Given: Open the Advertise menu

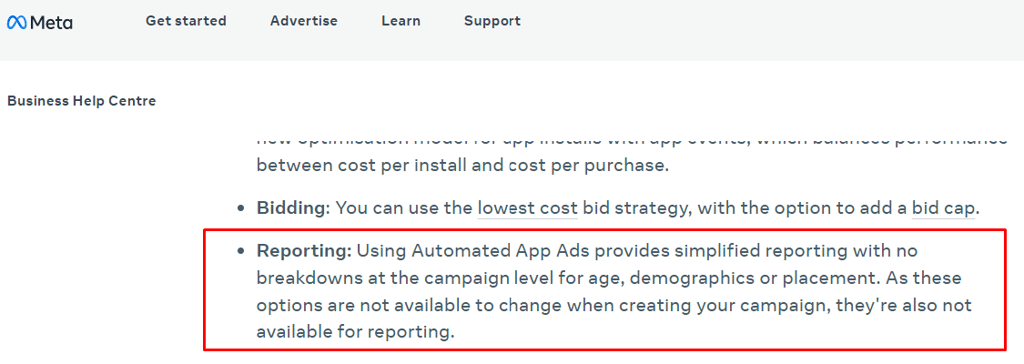Looking at the screenshot, I should (304, 21).
